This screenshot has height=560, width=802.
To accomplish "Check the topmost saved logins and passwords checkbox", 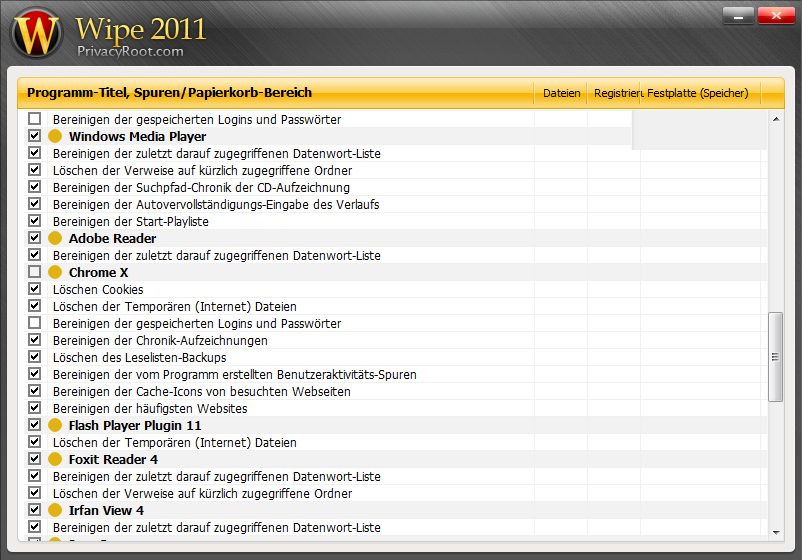I will coord(34,119).
